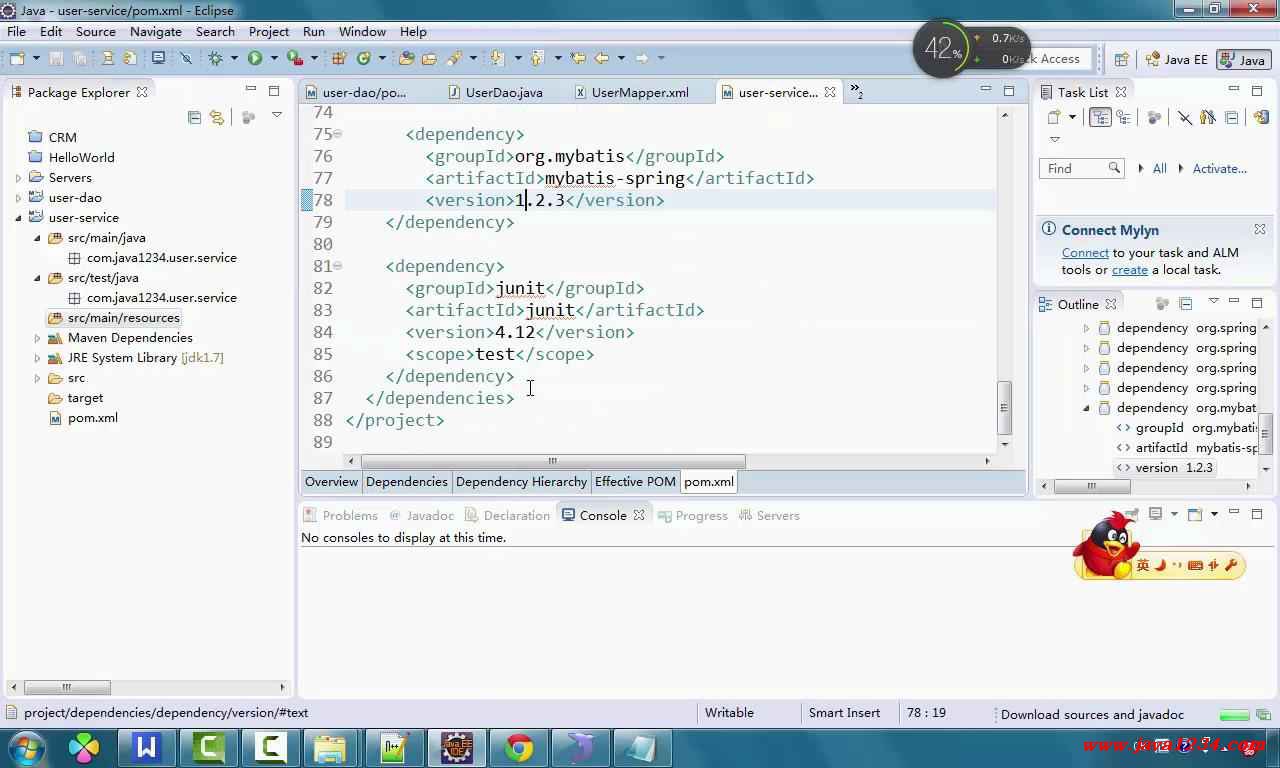Click the Skip All Breakpoints icon

[x=186, y=58]
